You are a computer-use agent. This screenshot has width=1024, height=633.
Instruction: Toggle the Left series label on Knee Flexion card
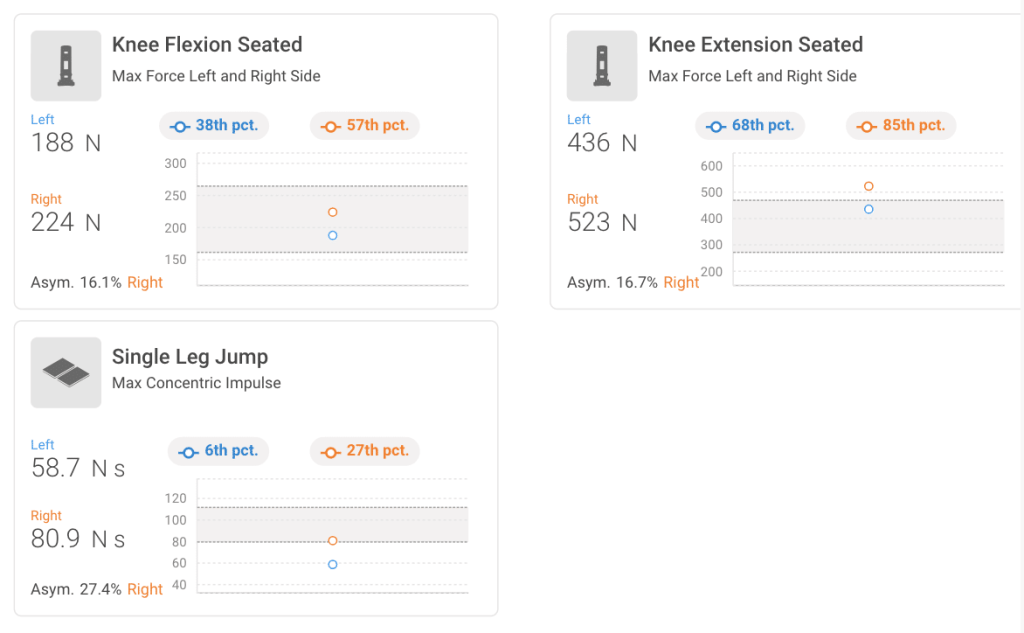click(42, 119)
